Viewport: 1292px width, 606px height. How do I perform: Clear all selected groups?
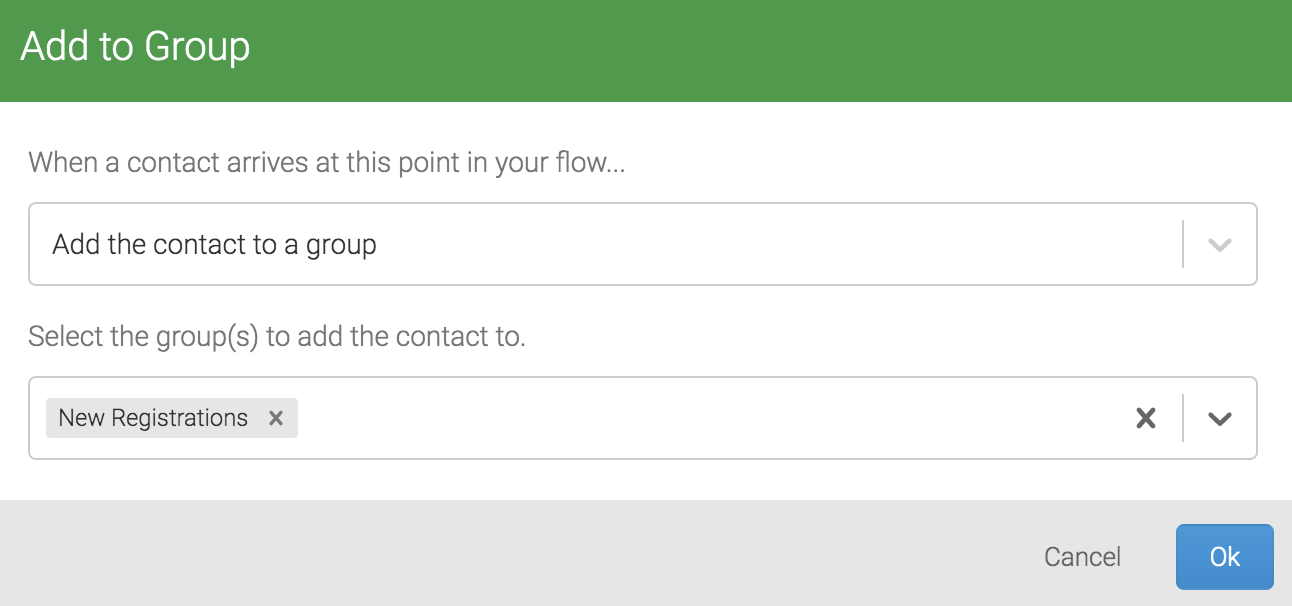point(1146,418)
